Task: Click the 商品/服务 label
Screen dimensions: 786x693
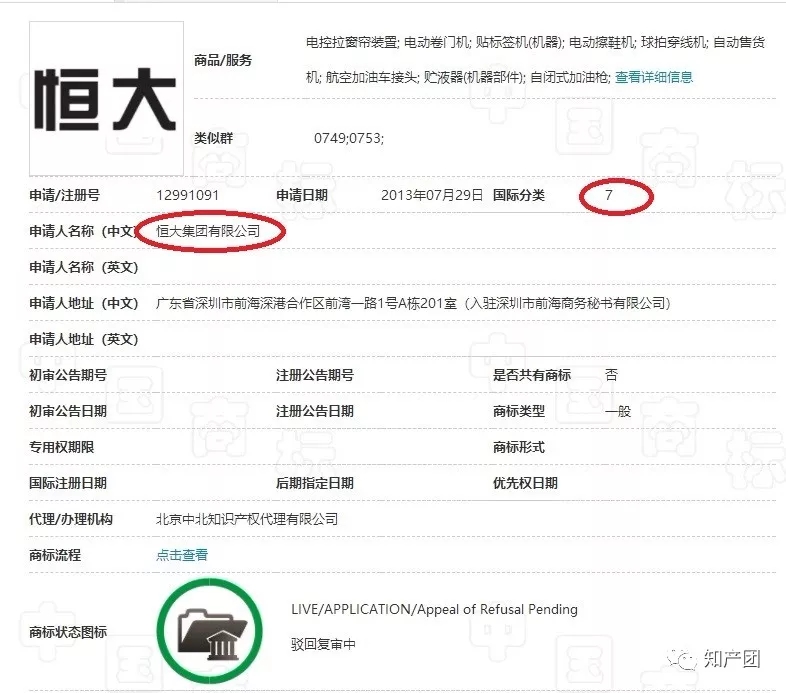Action: tap(223, 61)
